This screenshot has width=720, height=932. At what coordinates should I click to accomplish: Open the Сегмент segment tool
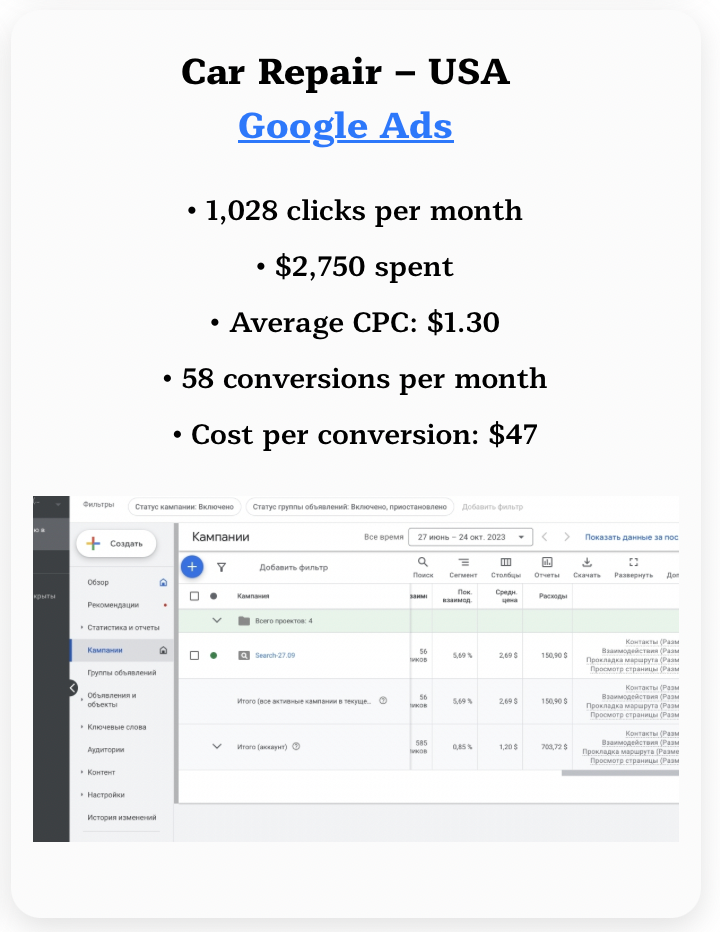(464, 567)
